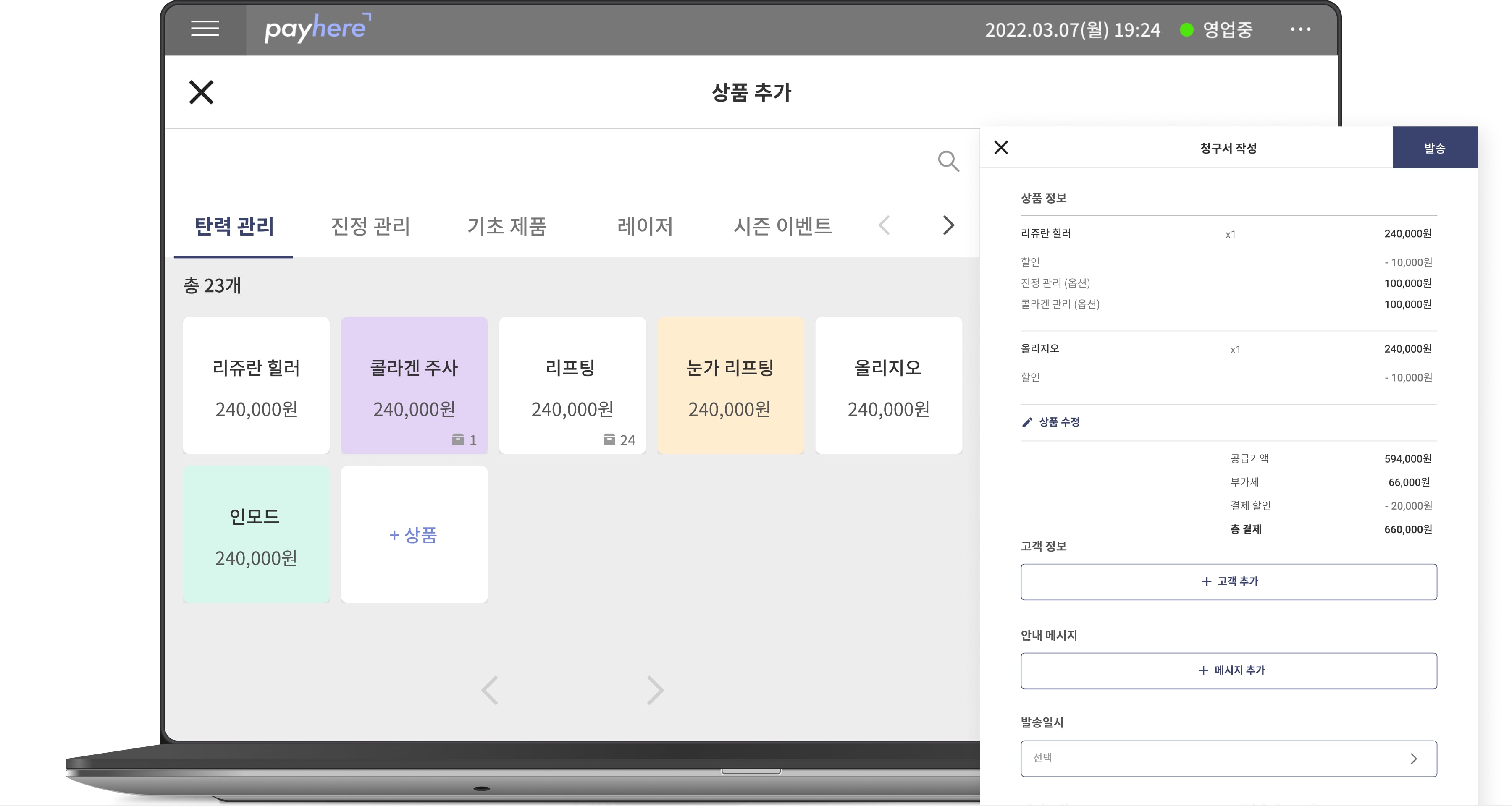This screenshot has width=1512, height=806.
Task: Select the orange 눈가 리프팅 product card
Action: click(730, 385)
